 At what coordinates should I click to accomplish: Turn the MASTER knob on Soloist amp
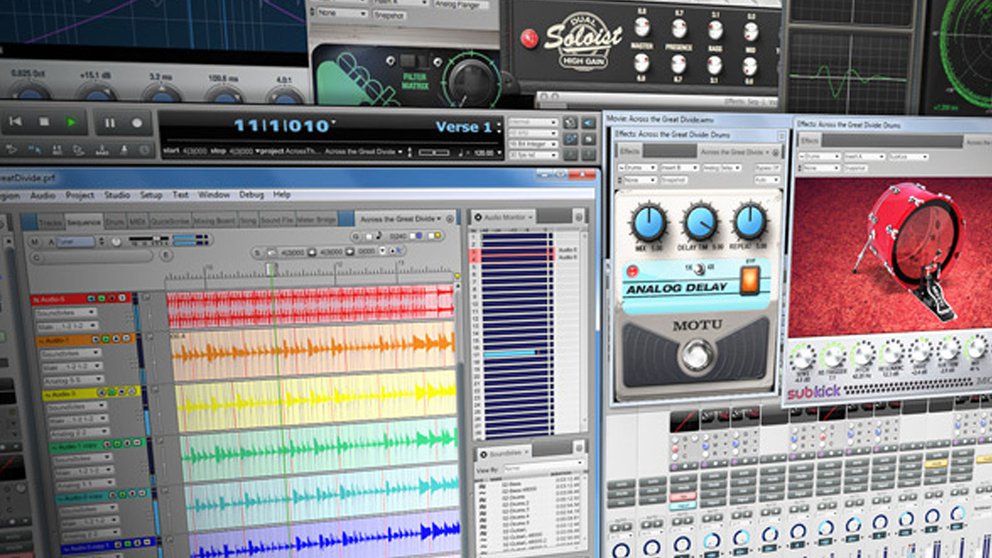(642, 28)
